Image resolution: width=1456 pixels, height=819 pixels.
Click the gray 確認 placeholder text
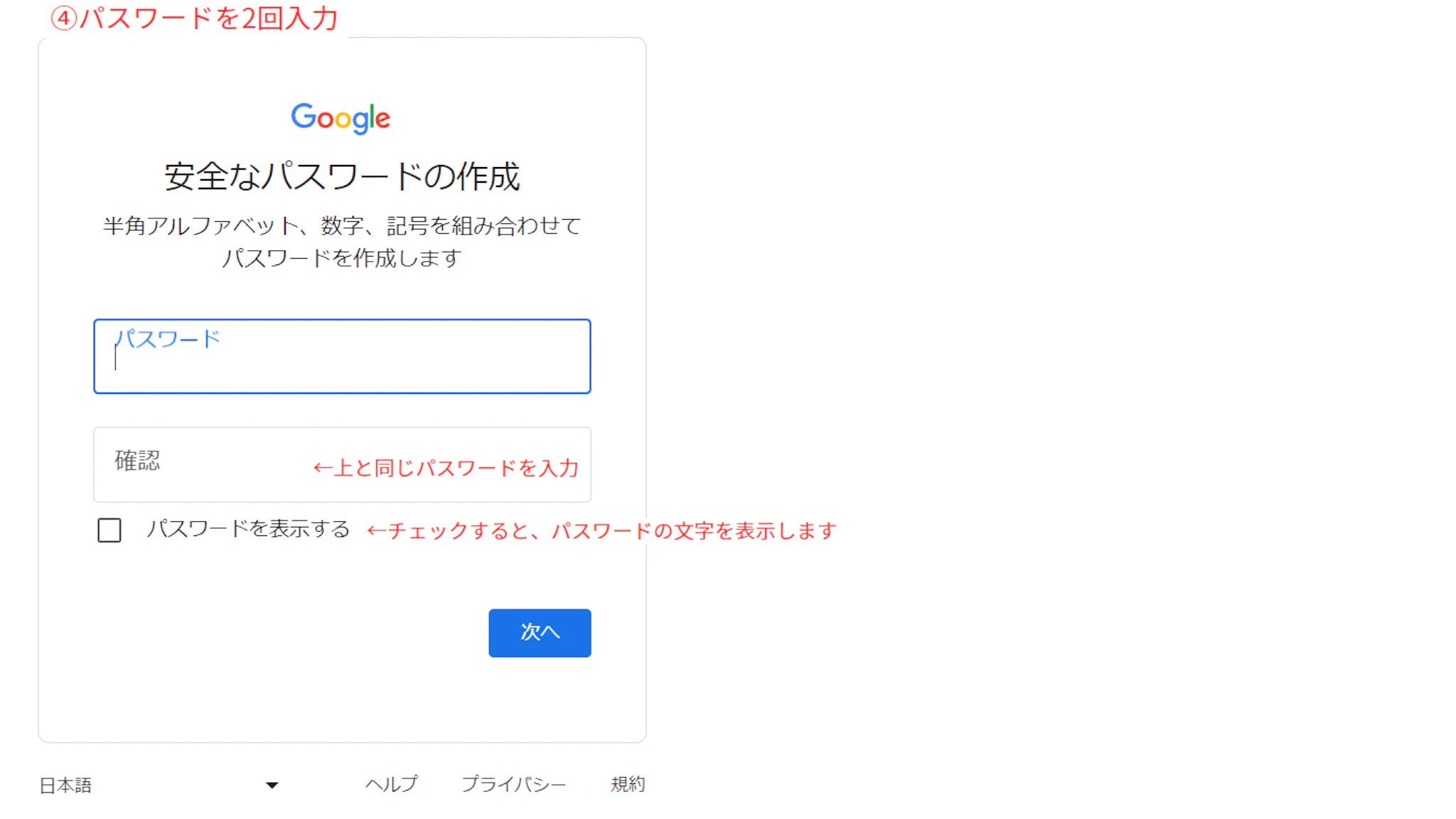[x=137, y=461]
